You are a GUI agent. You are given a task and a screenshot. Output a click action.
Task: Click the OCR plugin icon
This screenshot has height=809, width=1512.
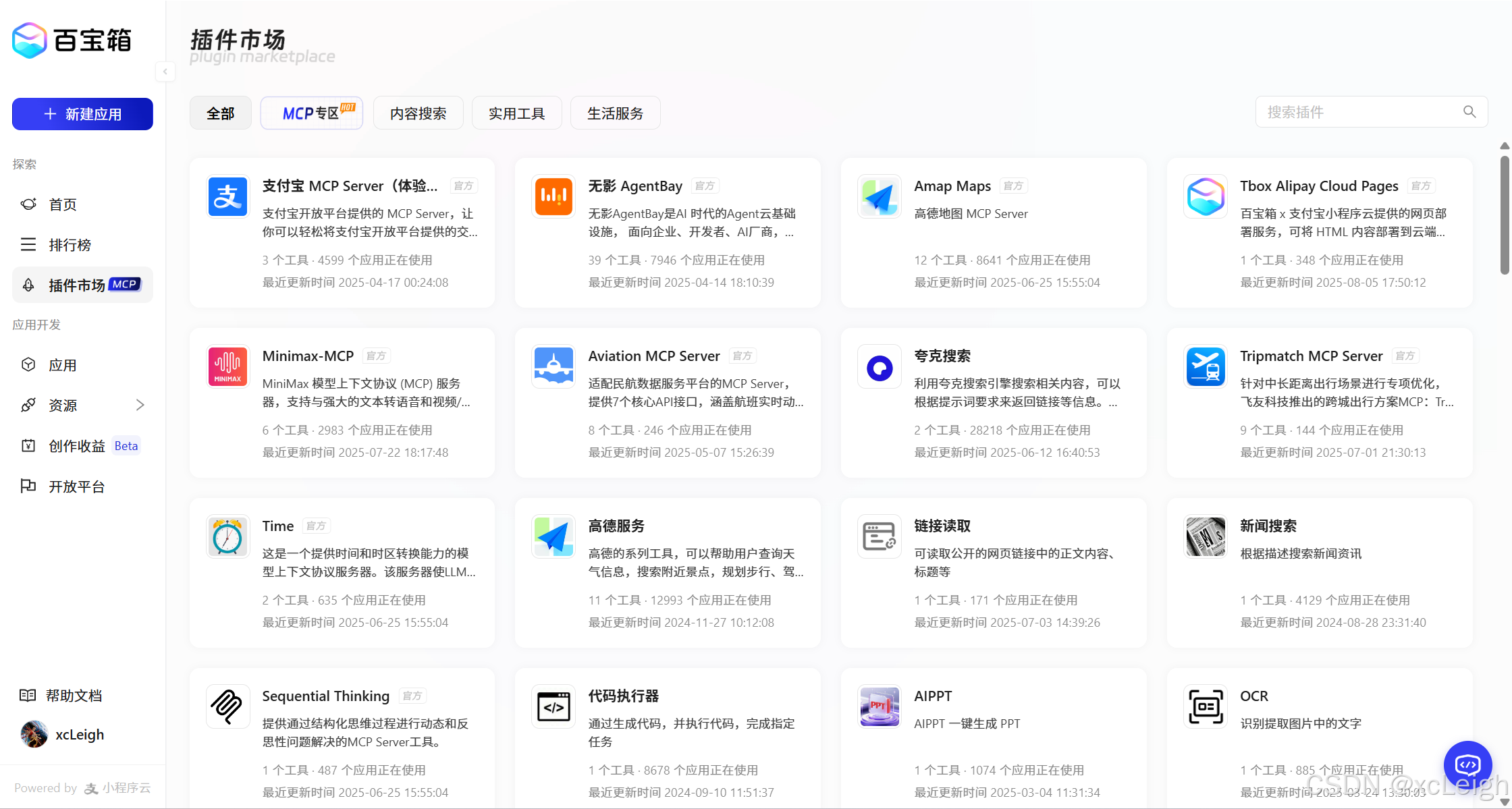click(1206, 707)
